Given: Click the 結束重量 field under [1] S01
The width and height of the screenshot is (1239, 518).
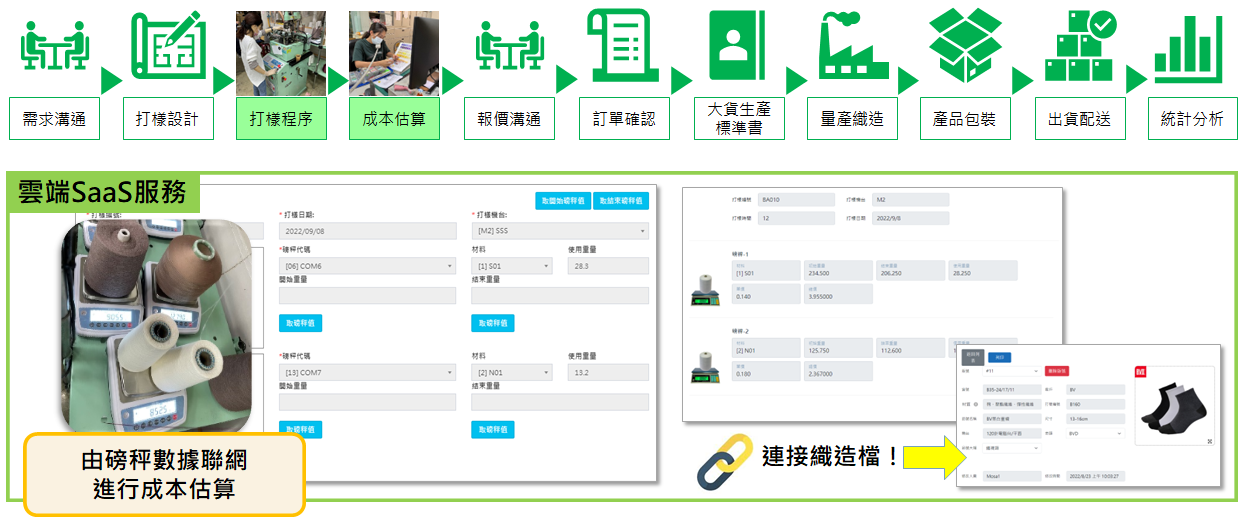Looking at the screenshot, I should (x=560, y=296).
